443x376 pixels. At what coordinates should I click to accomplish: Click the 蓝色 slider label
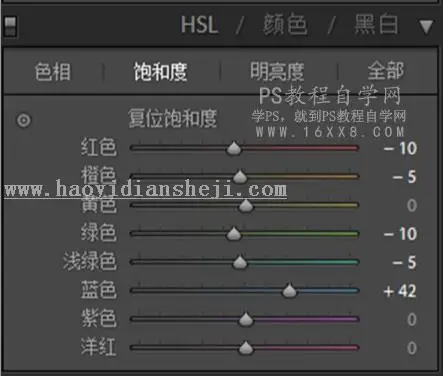(98, 289)
